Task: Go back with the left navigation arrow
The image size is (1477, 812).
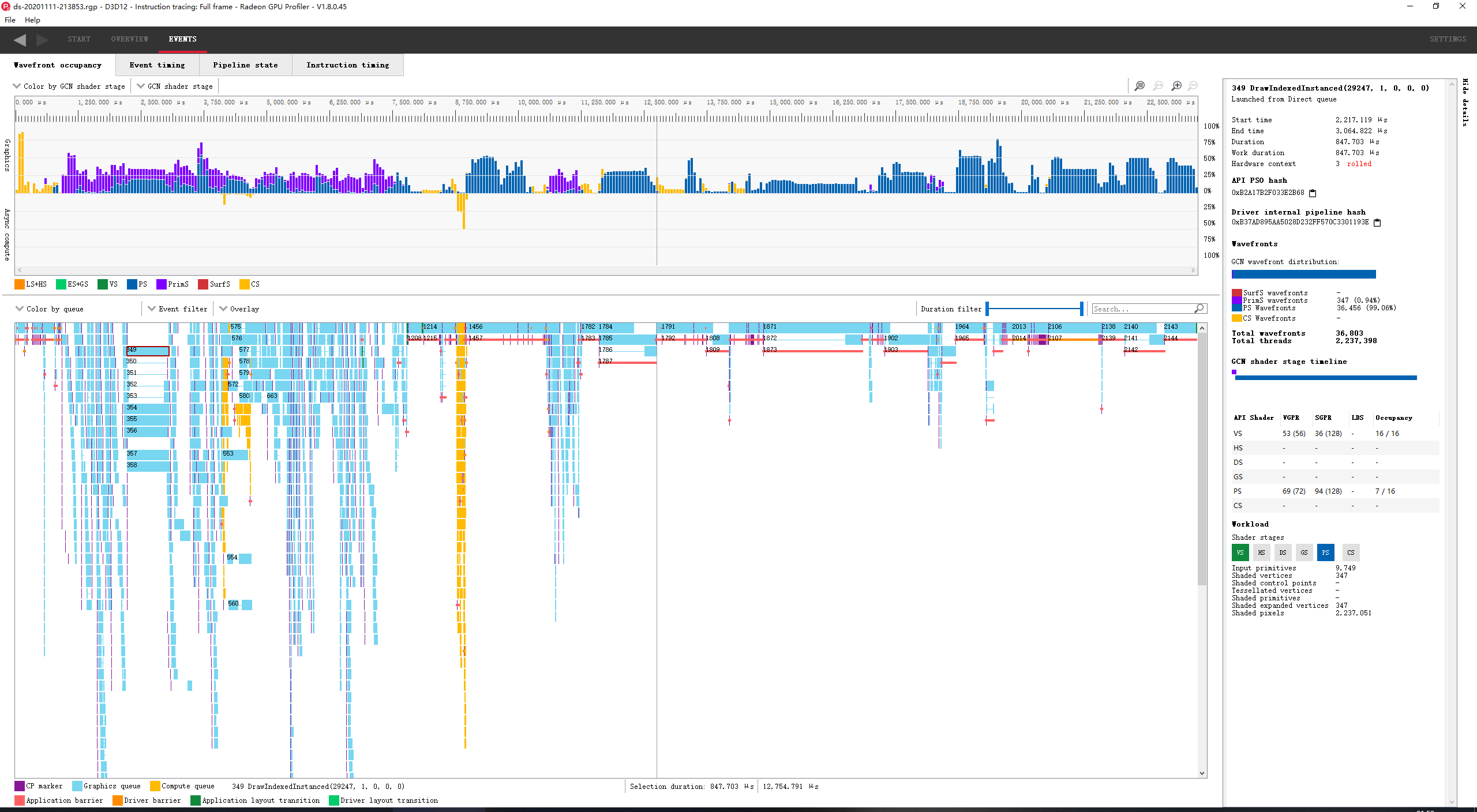Action: coord(20,39)
